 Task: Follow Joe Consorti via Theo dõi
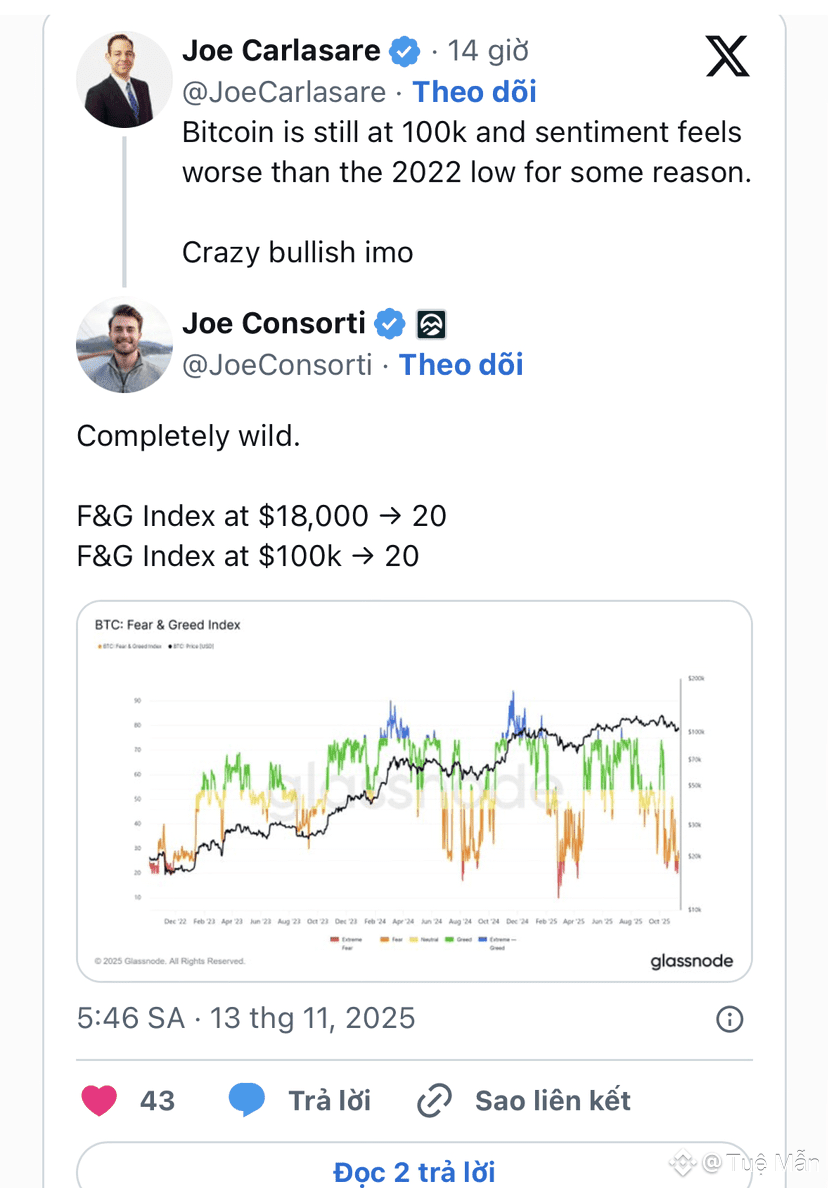tap(461, 365)
